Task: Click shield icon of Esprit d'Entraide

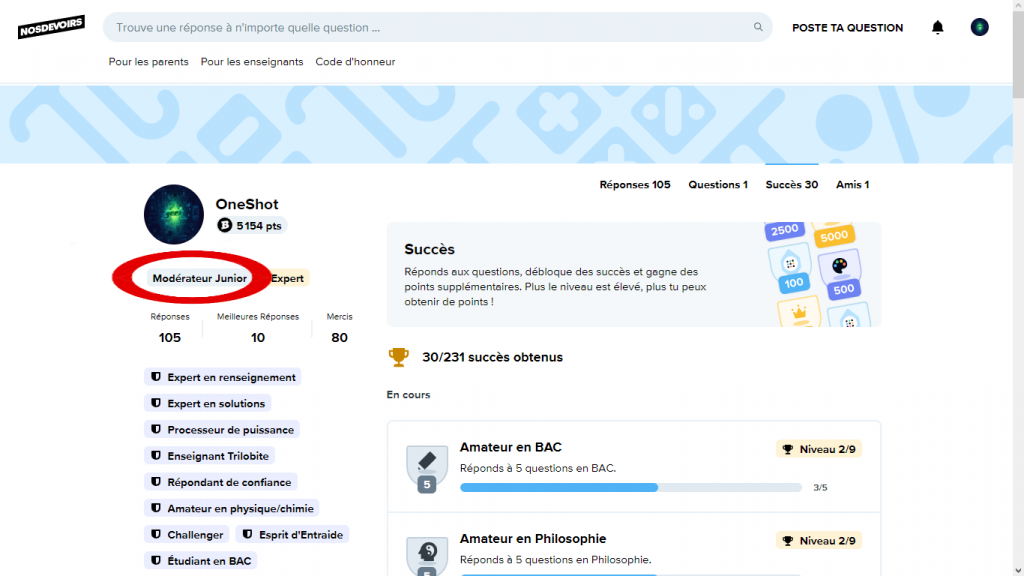Action: tap(247, 534)
